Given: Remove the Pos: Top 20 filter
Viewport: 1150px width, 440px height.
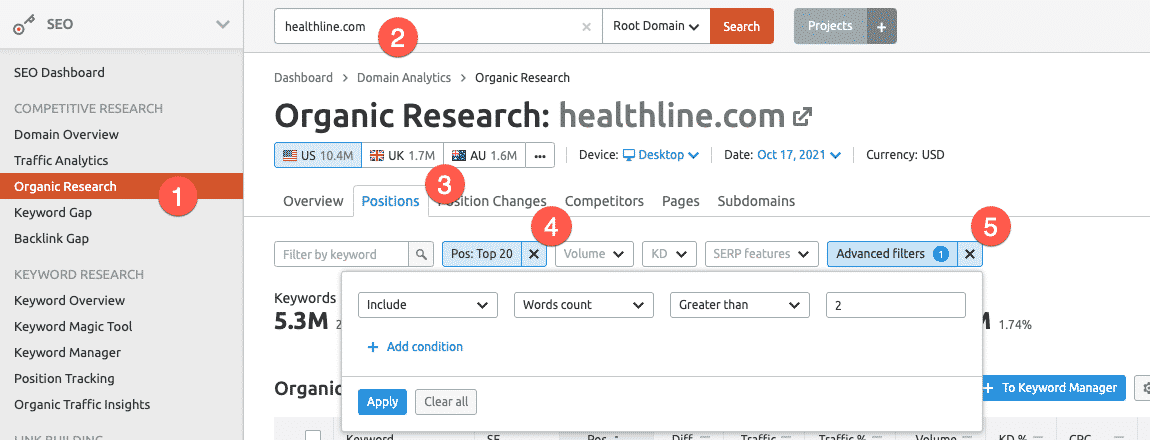Looking at the screenshot, I should (x=534, y=254).
